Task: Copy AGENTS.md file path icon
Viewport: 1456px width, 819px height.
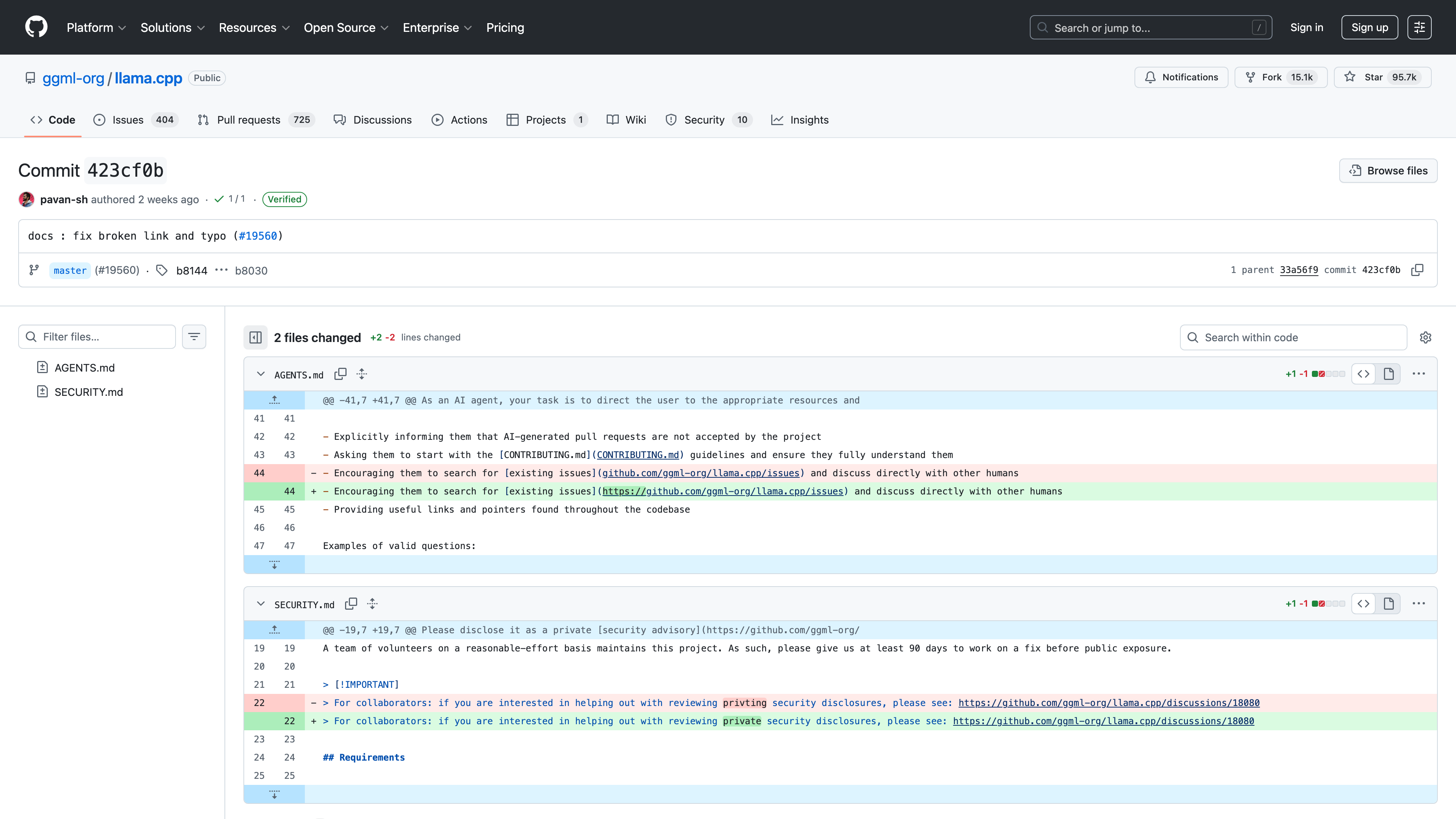Action: pos(340,374)
